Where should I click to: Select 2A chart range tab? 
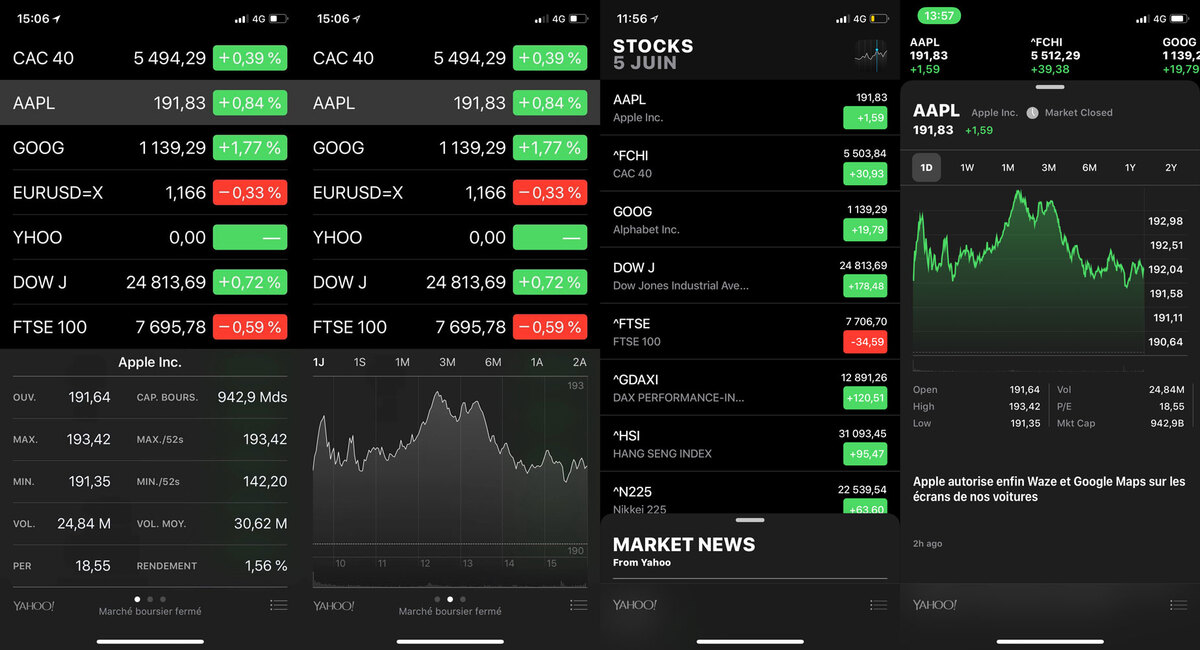580,362
